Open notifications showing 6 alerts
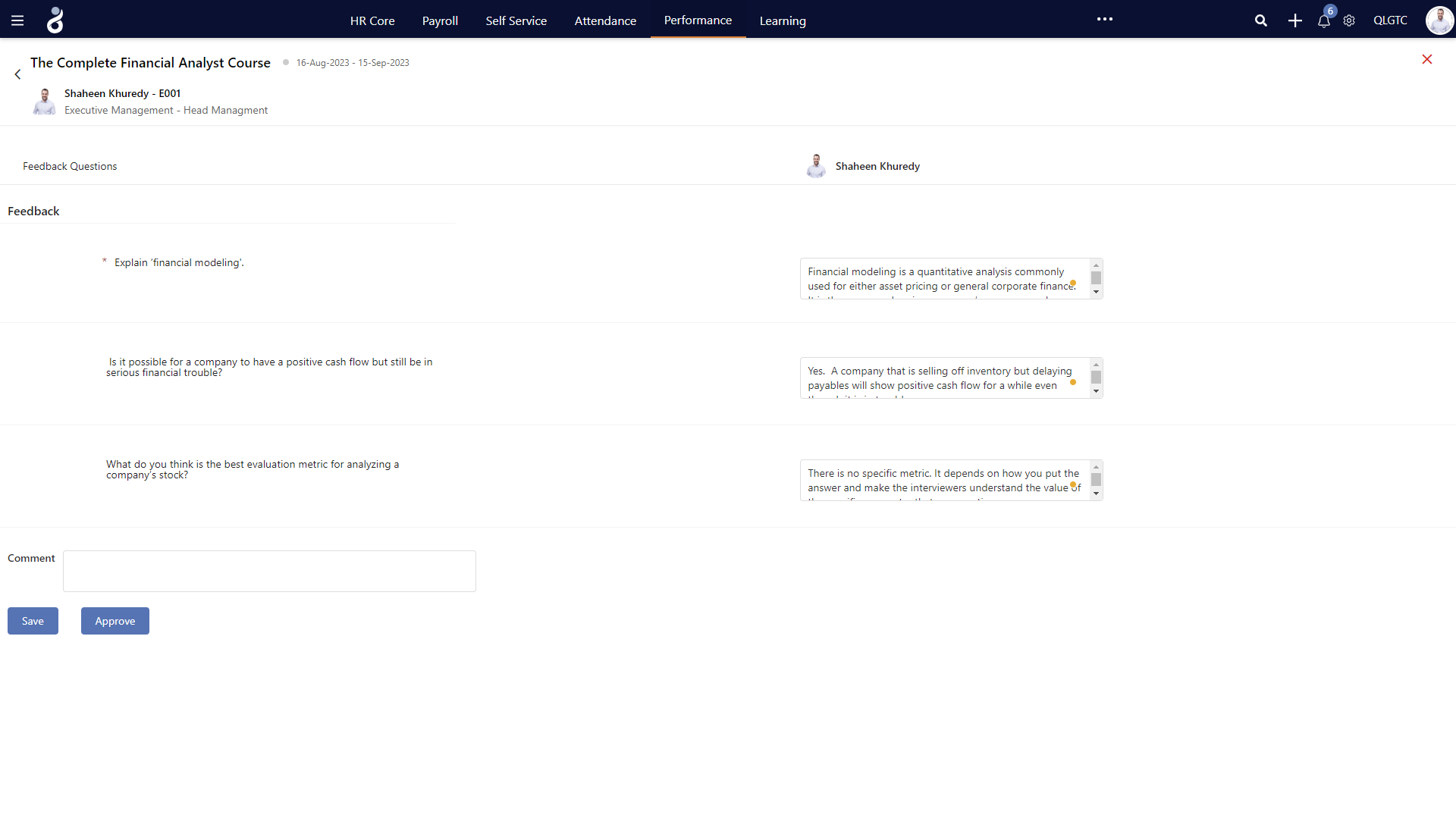The width and height of the screenshot is (1456, 818). point(1324,20)
